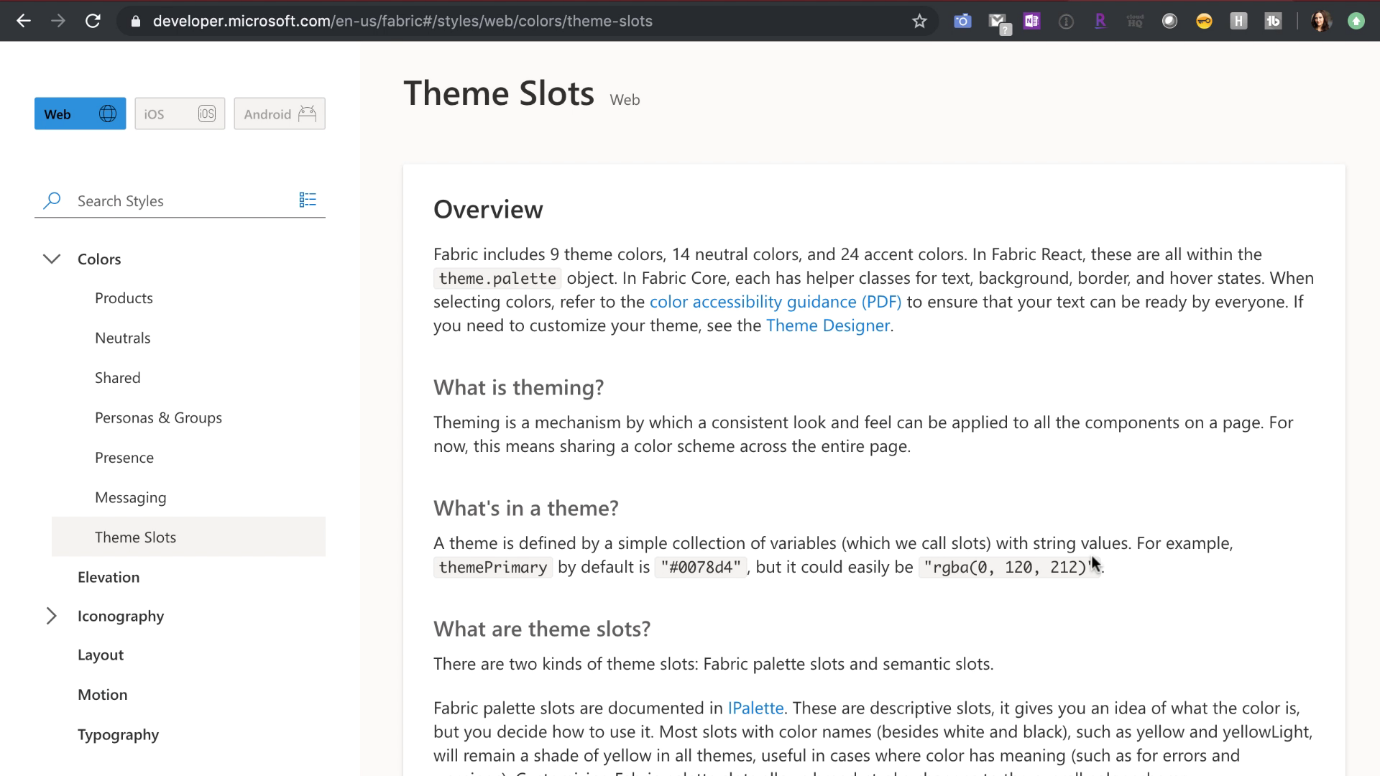Click the gray H extension icon
Viewport: 1380px width, 776px height.
point(1239,21)
